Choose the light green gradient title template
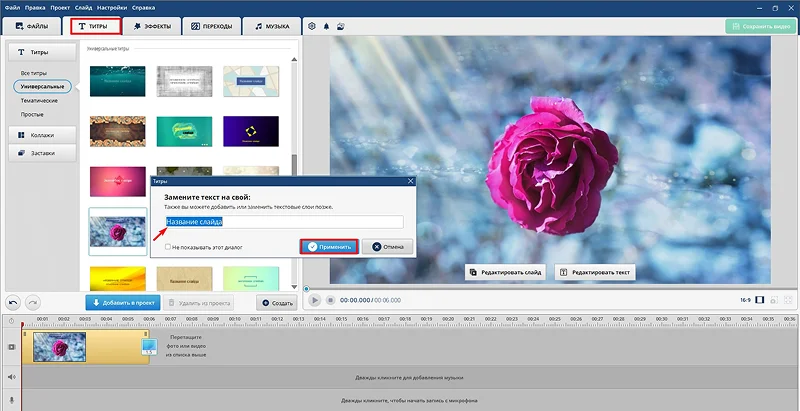 [x=251, y=279]
